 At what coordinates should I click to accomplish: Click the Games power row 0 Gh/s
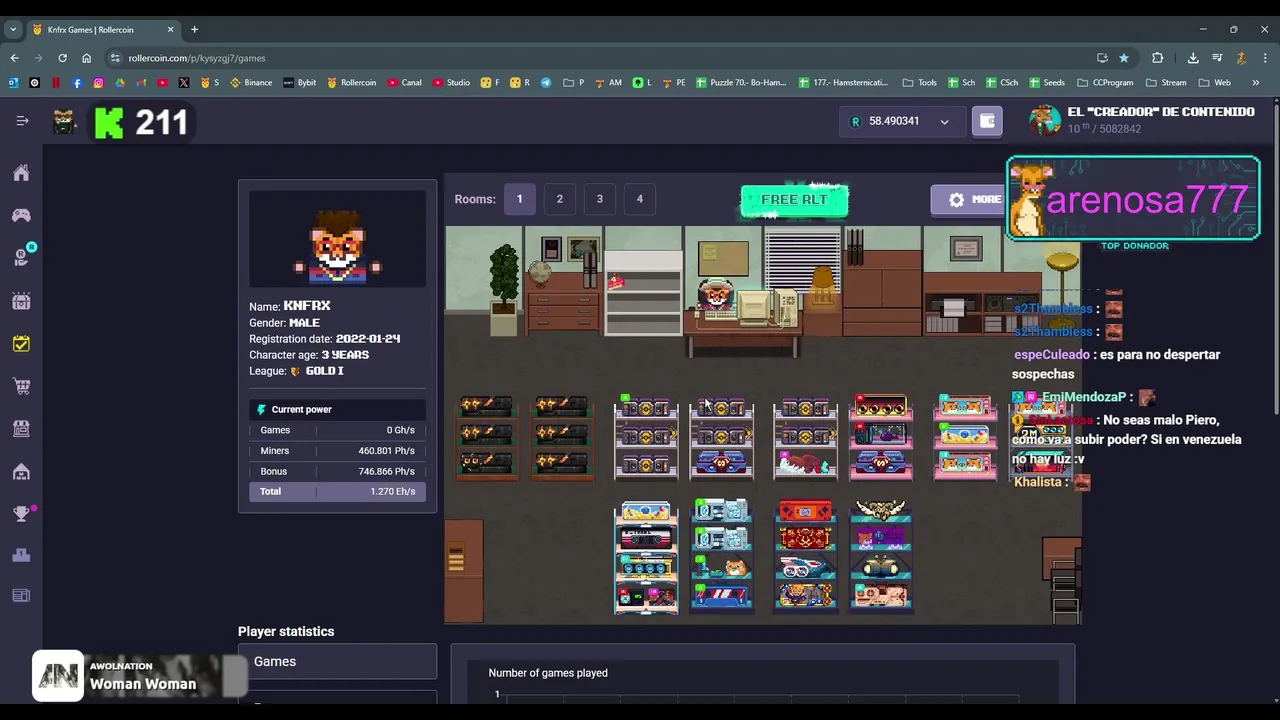pos(337,430)
